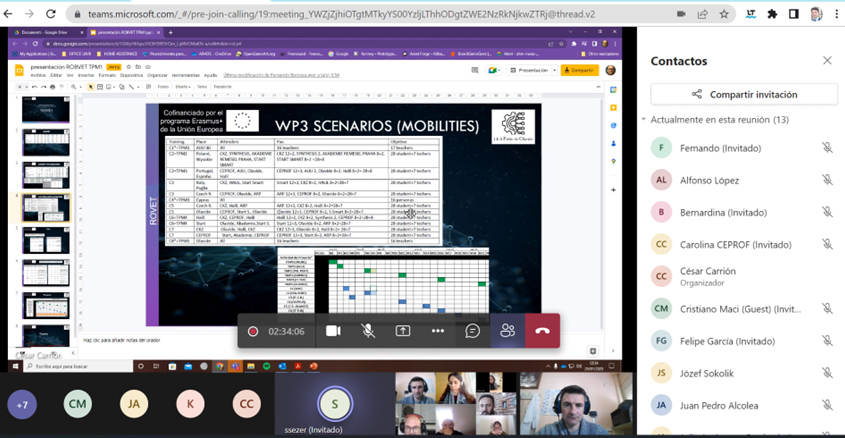Viewport: 845px width, 438px height.
Task: Click the Compartir invitación button
Action: (x=744, y=94)
